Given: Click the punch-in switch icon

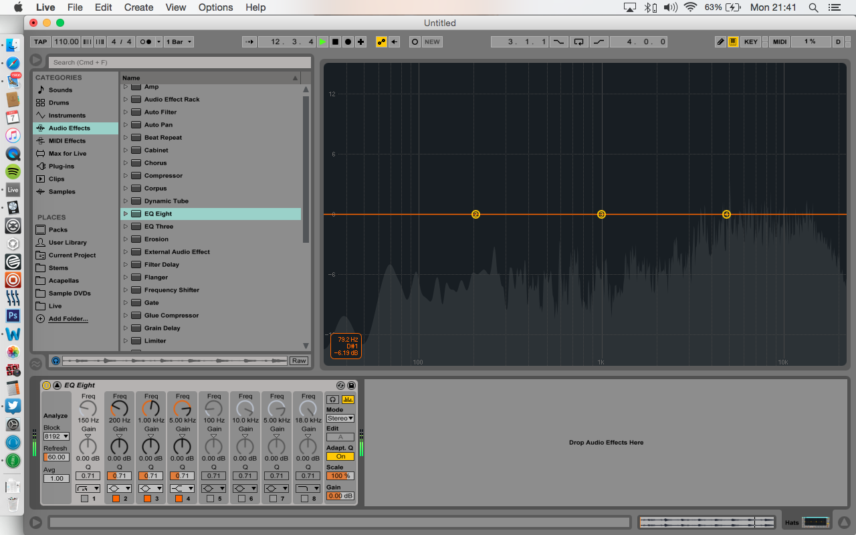Looking at the screenshot, I should click(558, 41).
